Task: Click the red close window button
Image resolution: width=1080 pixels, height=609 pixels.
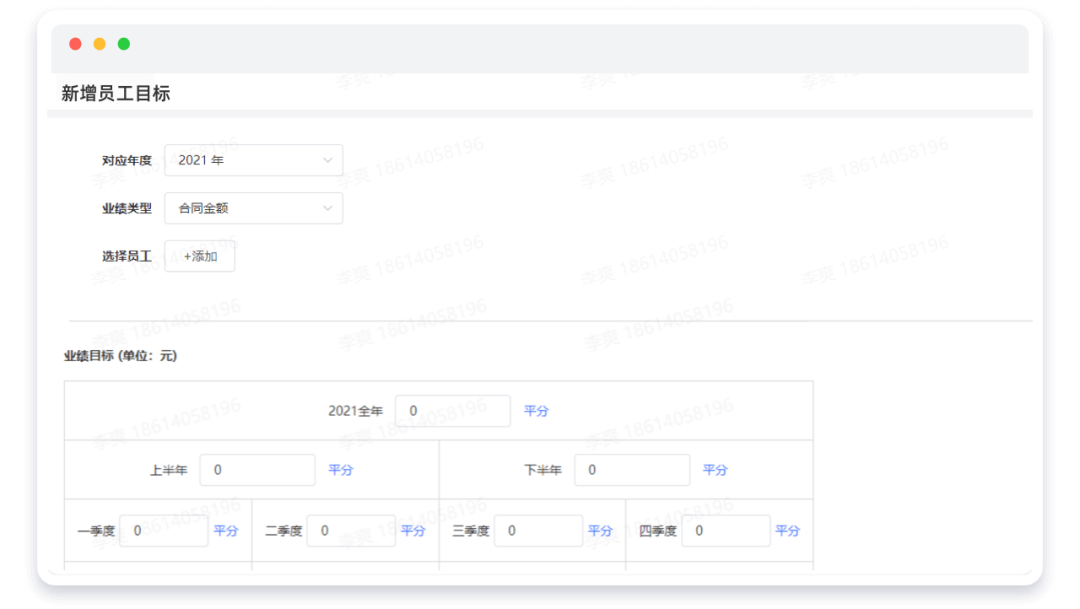Action: (x=76, y=44)
